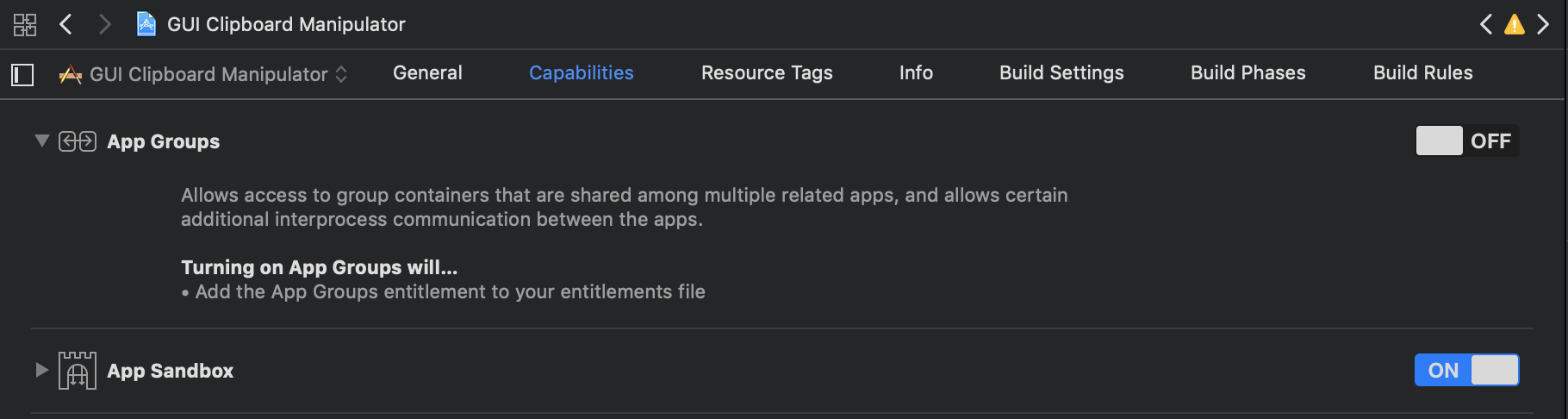The height and width of the screenshot is (419, 1568).
Task: Select the Capabilities tab
Action: click(582, 73)
